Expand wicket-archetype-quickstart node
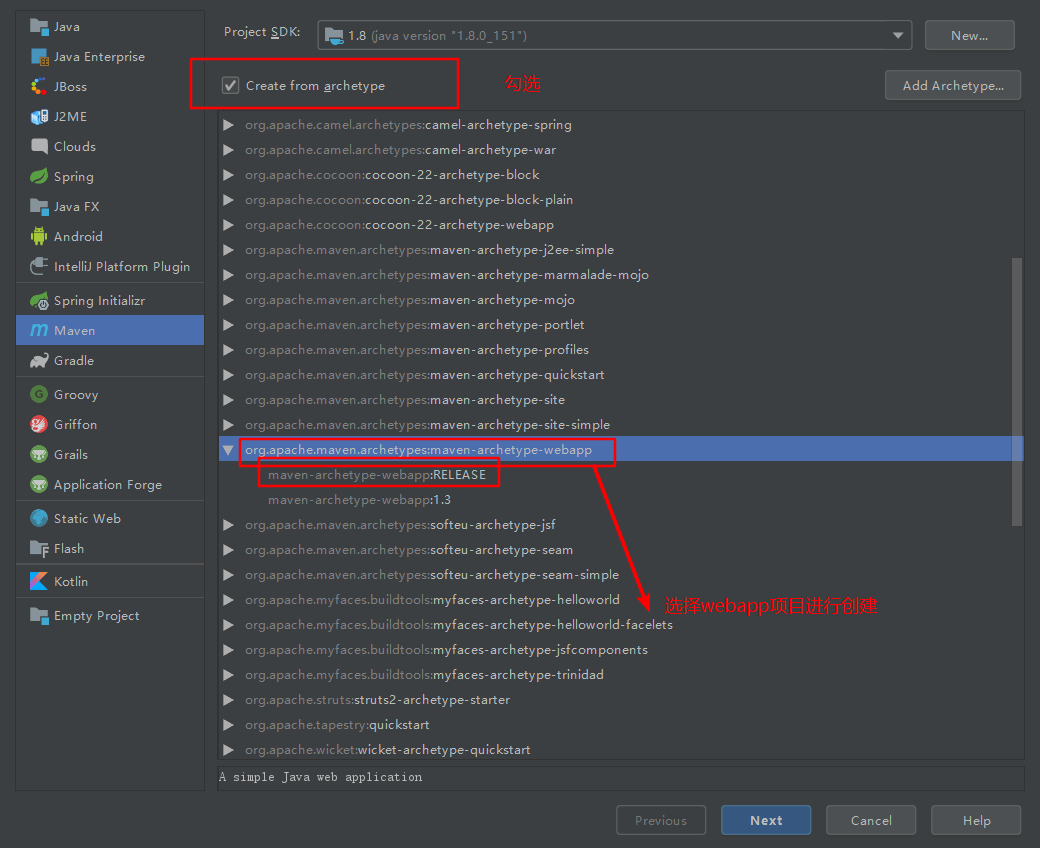This screenshot has width=1040, height=848. 228,750
